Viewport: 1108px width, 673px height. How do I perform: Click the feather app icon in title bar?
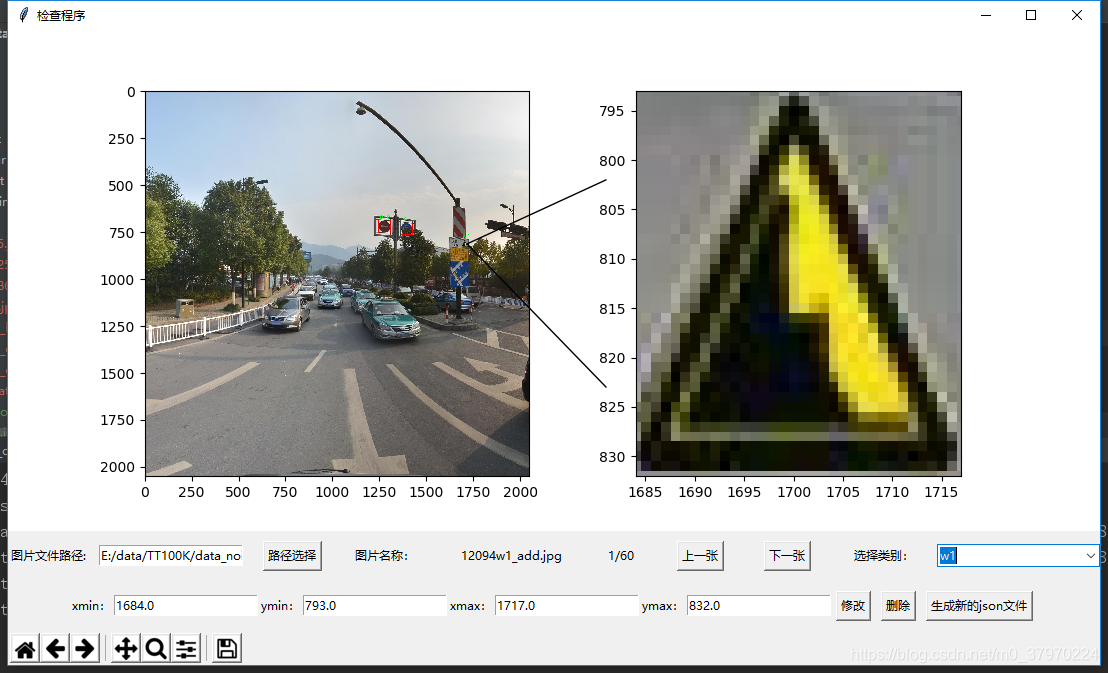23,15
